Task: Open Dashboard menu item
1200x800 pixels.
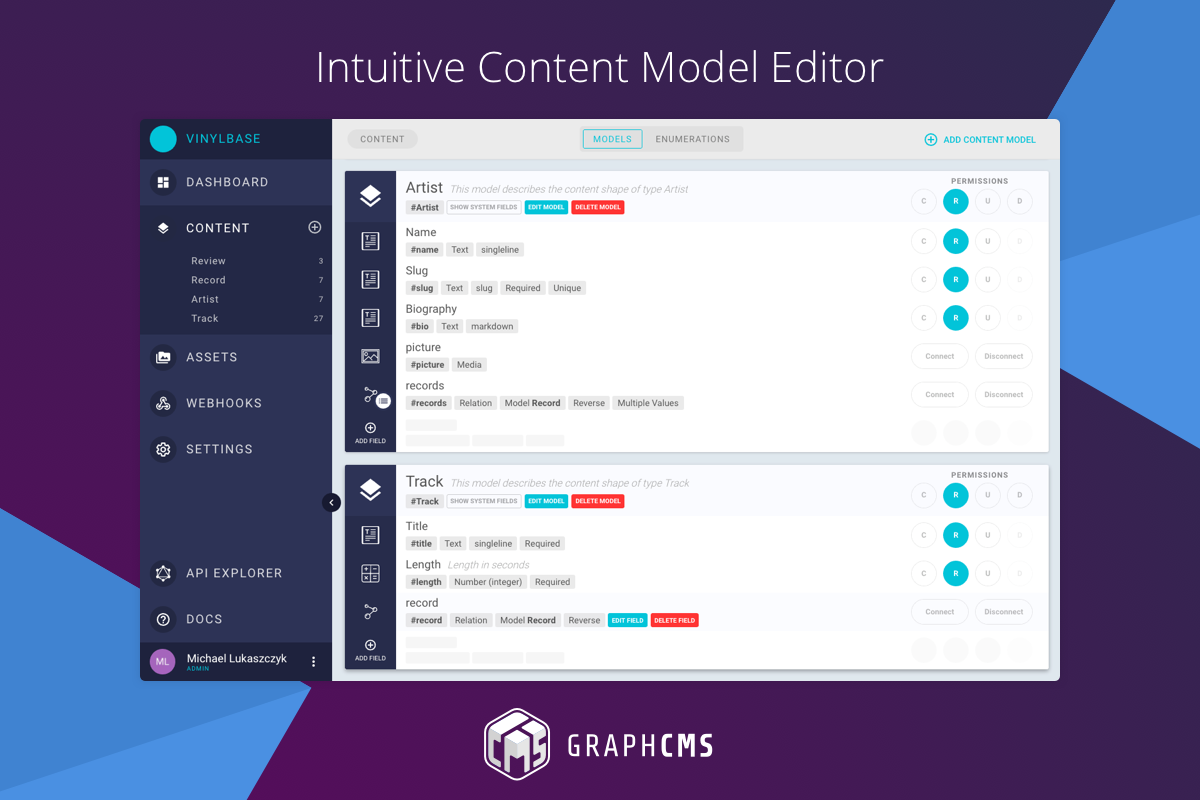Action: click(236, 183)
